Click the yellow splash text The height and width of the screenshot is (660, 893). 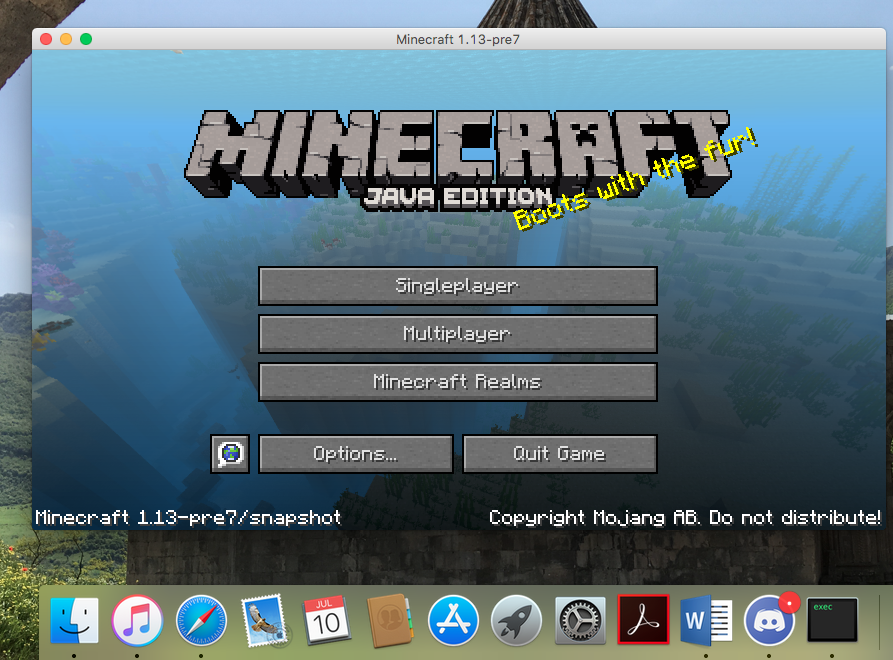click(x=637, y=178)
